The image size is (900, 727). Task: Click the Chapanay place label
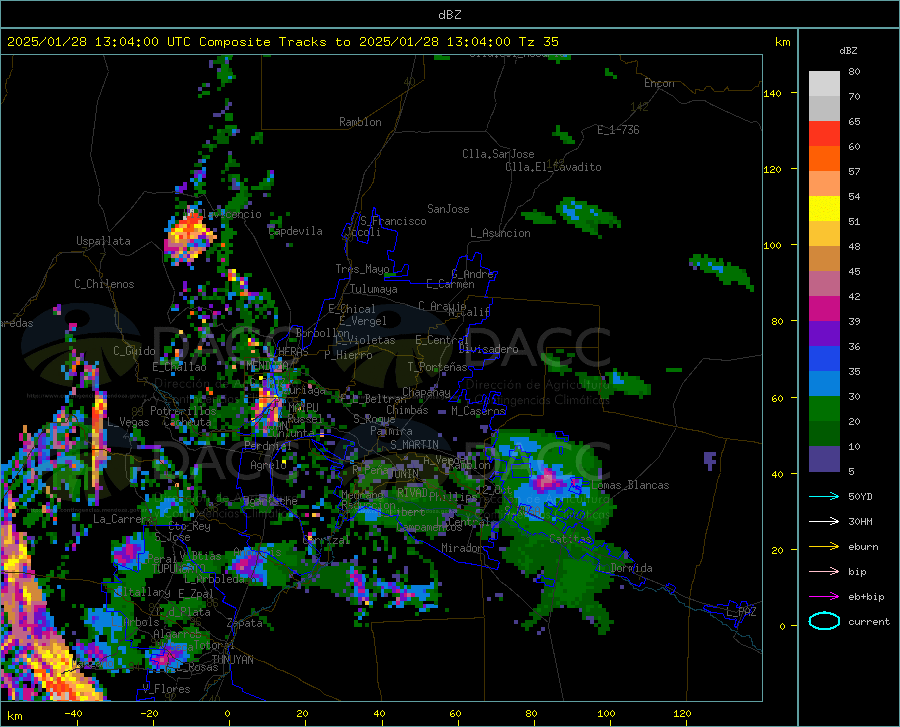pos(426,392)
